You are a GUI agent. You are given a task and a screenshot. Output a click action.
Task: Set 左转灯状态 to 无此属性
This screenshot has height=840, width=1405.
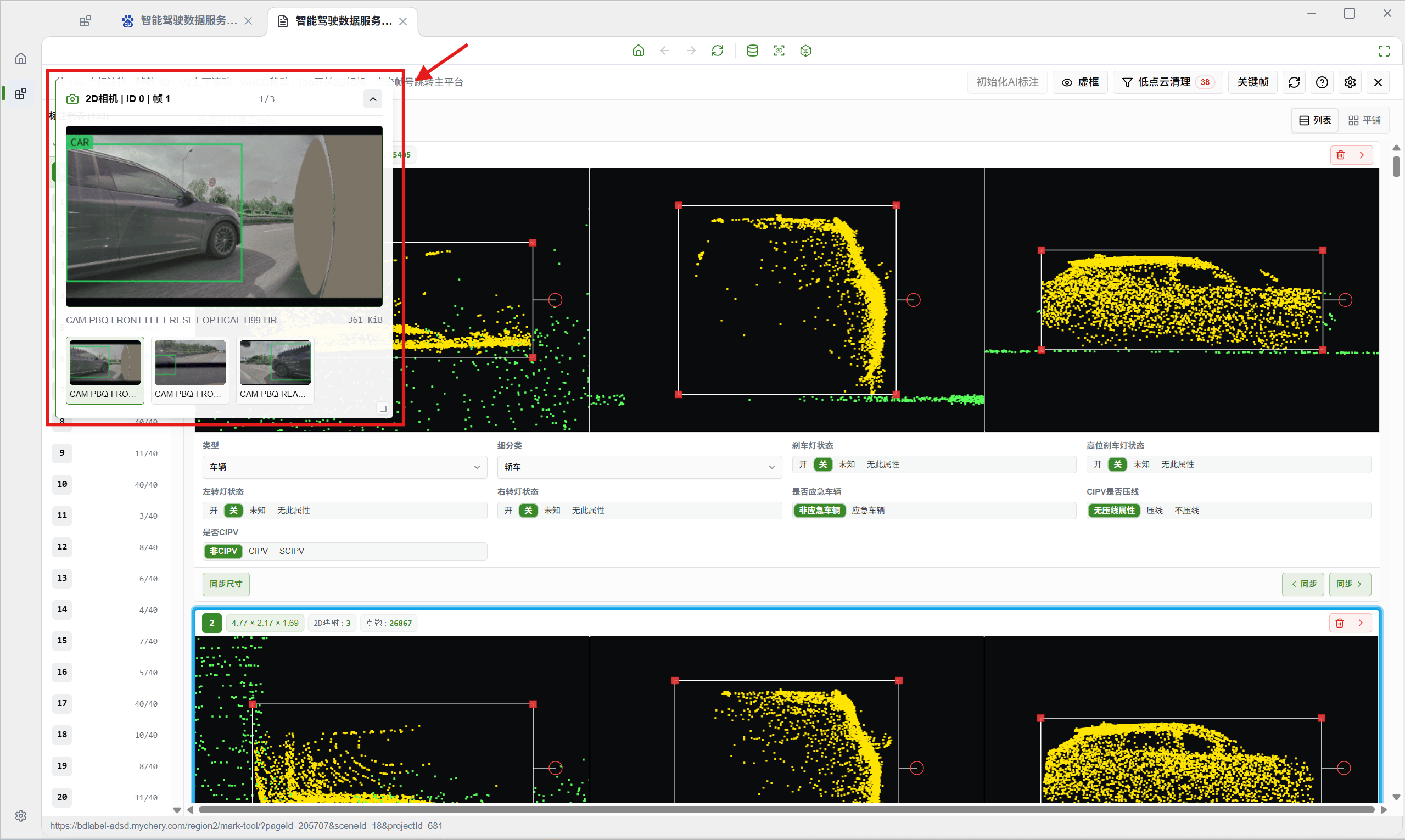[293, 510]
